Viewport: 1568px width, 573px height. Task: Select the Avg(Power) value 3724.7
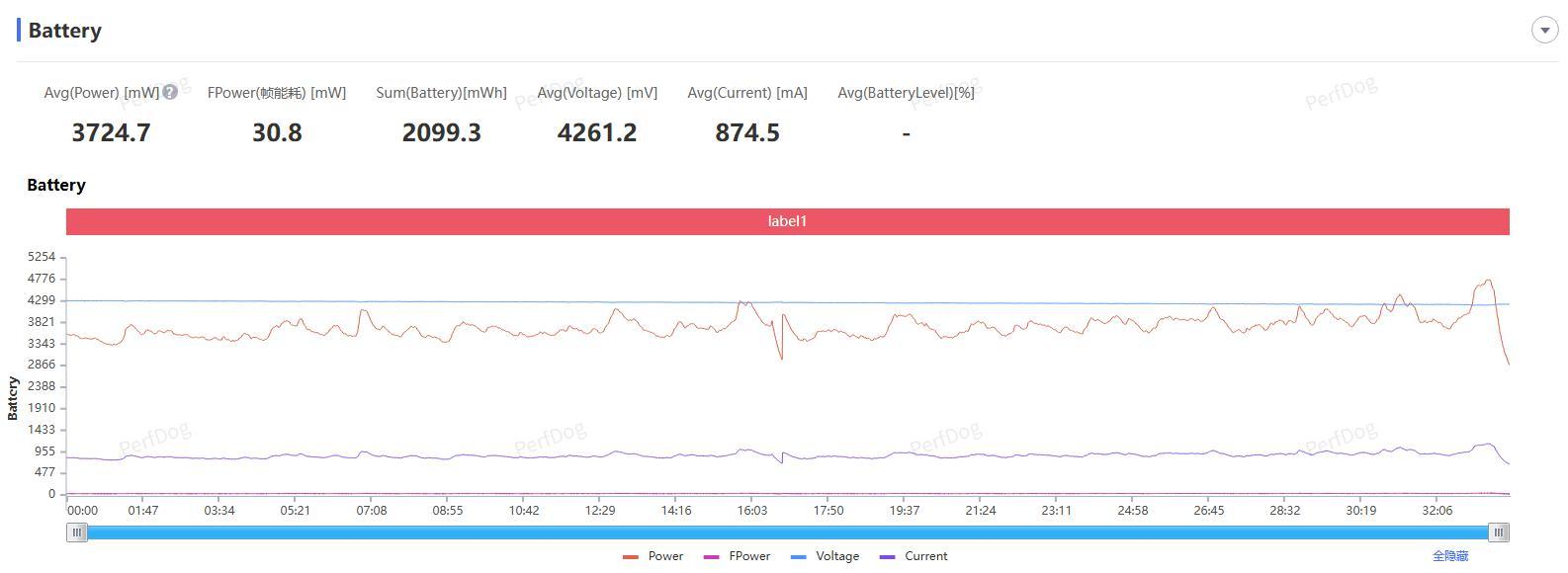(111, 132)
